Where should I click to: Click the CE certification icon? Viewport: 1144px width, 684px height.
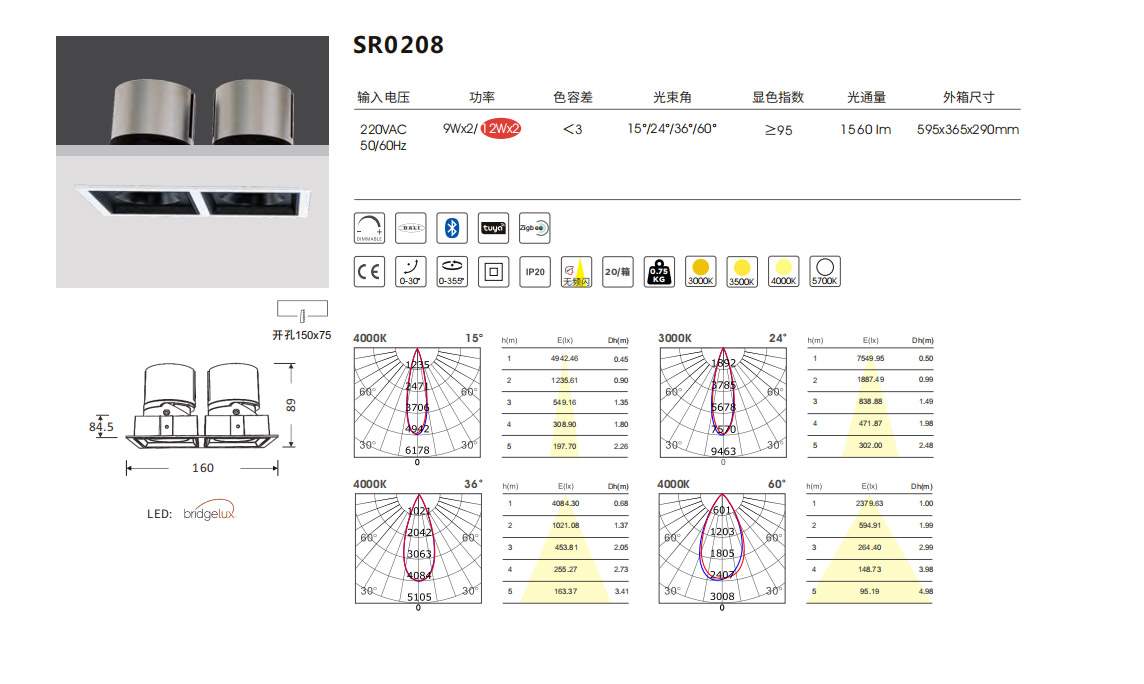coord(369,272)
